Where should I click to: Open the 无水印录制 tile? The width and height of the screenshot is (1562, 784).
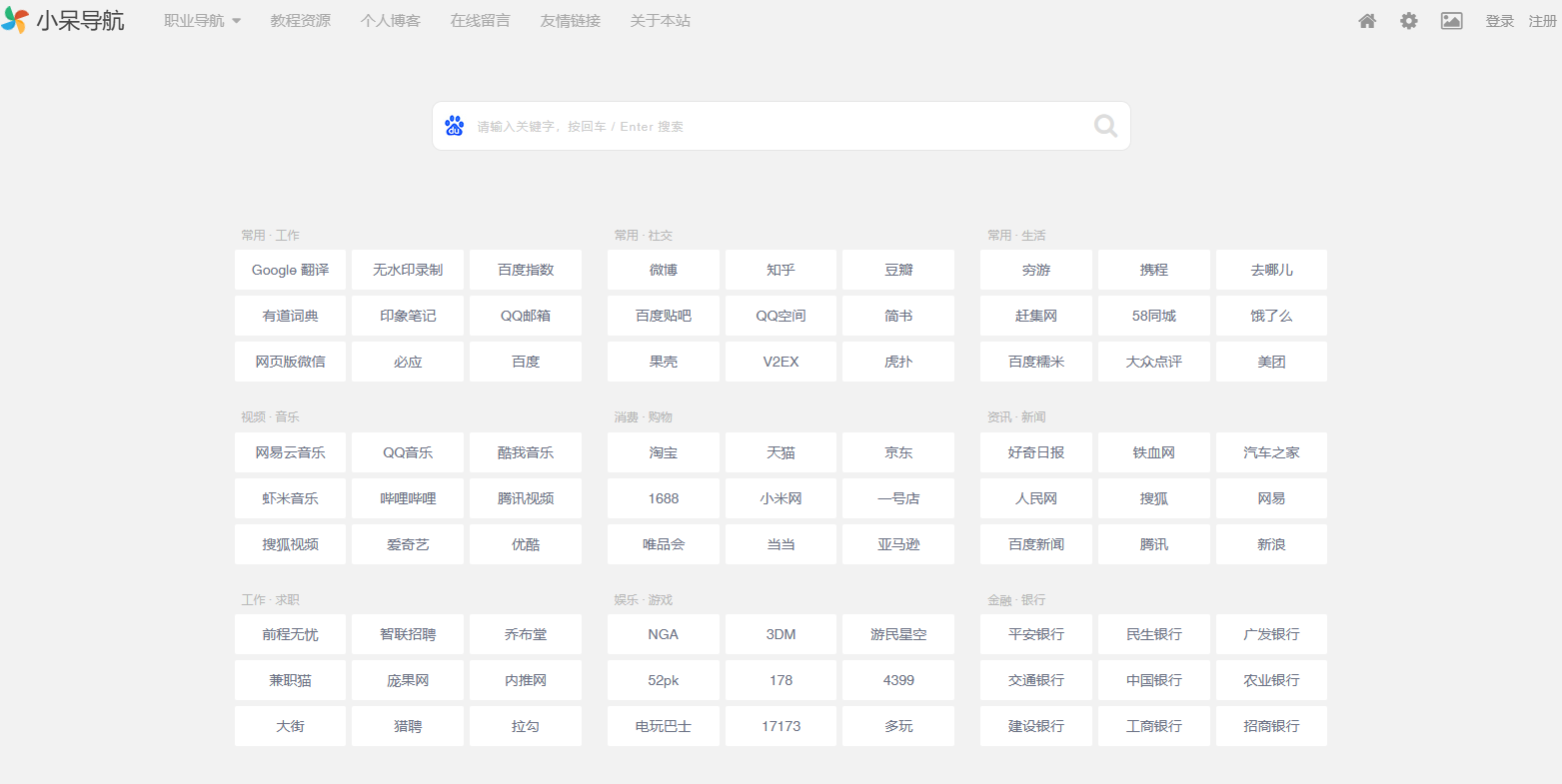click(x=408, y=270)
